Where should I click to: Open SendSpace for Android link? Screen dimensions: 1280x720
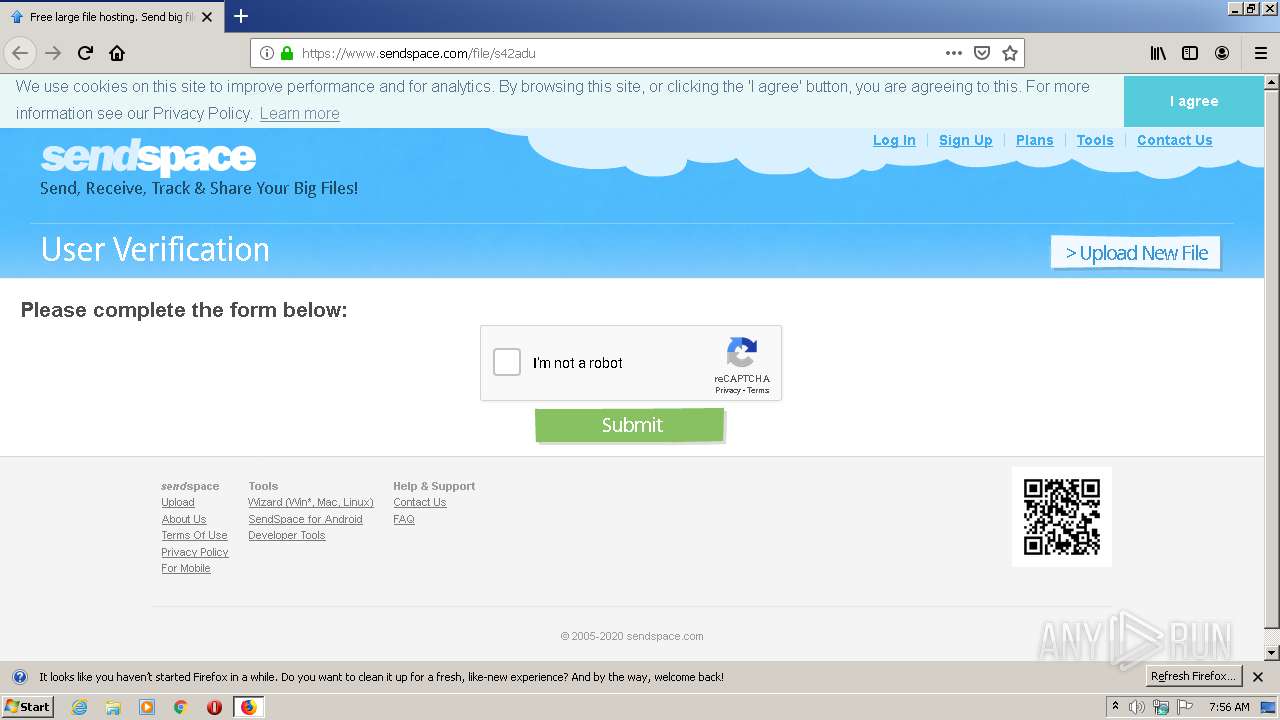pos(305,519)
